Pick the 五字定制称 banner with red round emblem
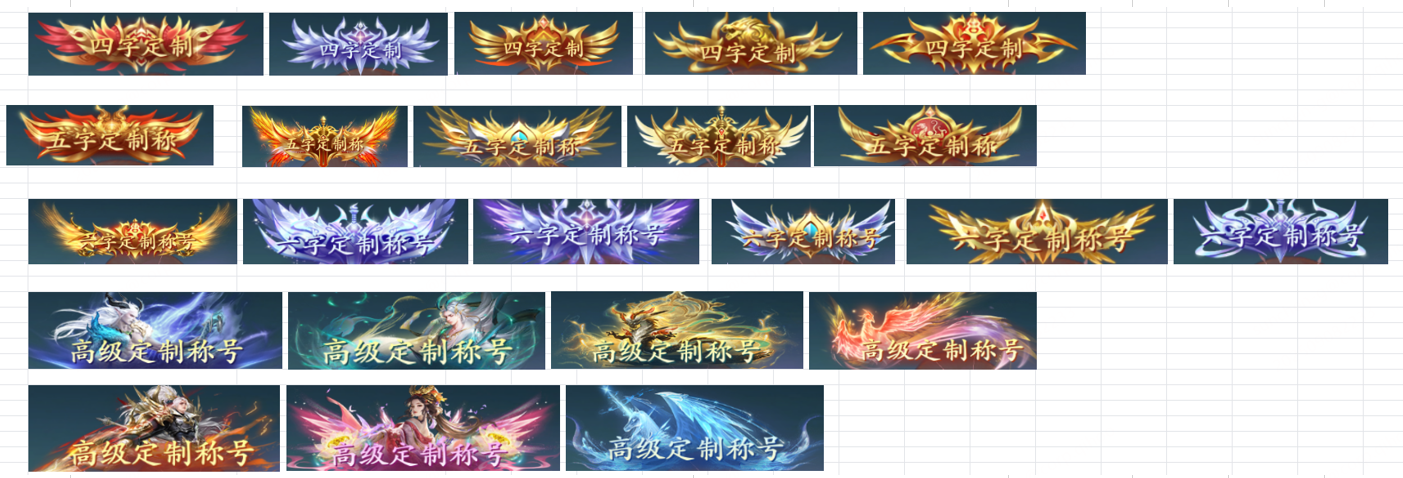This screenshot has width=1403, height=478. 925,135
